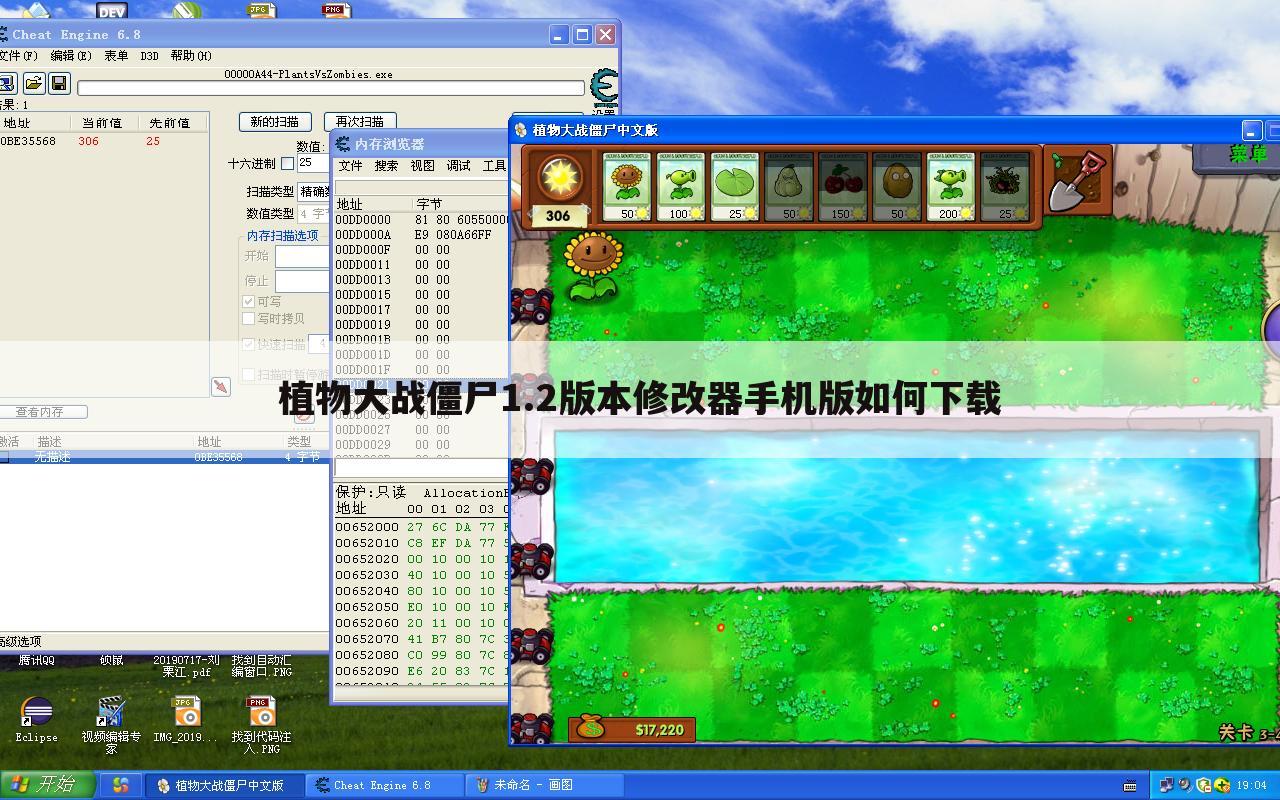Select found address 0BE35568 in results list

tap(104, 141)
